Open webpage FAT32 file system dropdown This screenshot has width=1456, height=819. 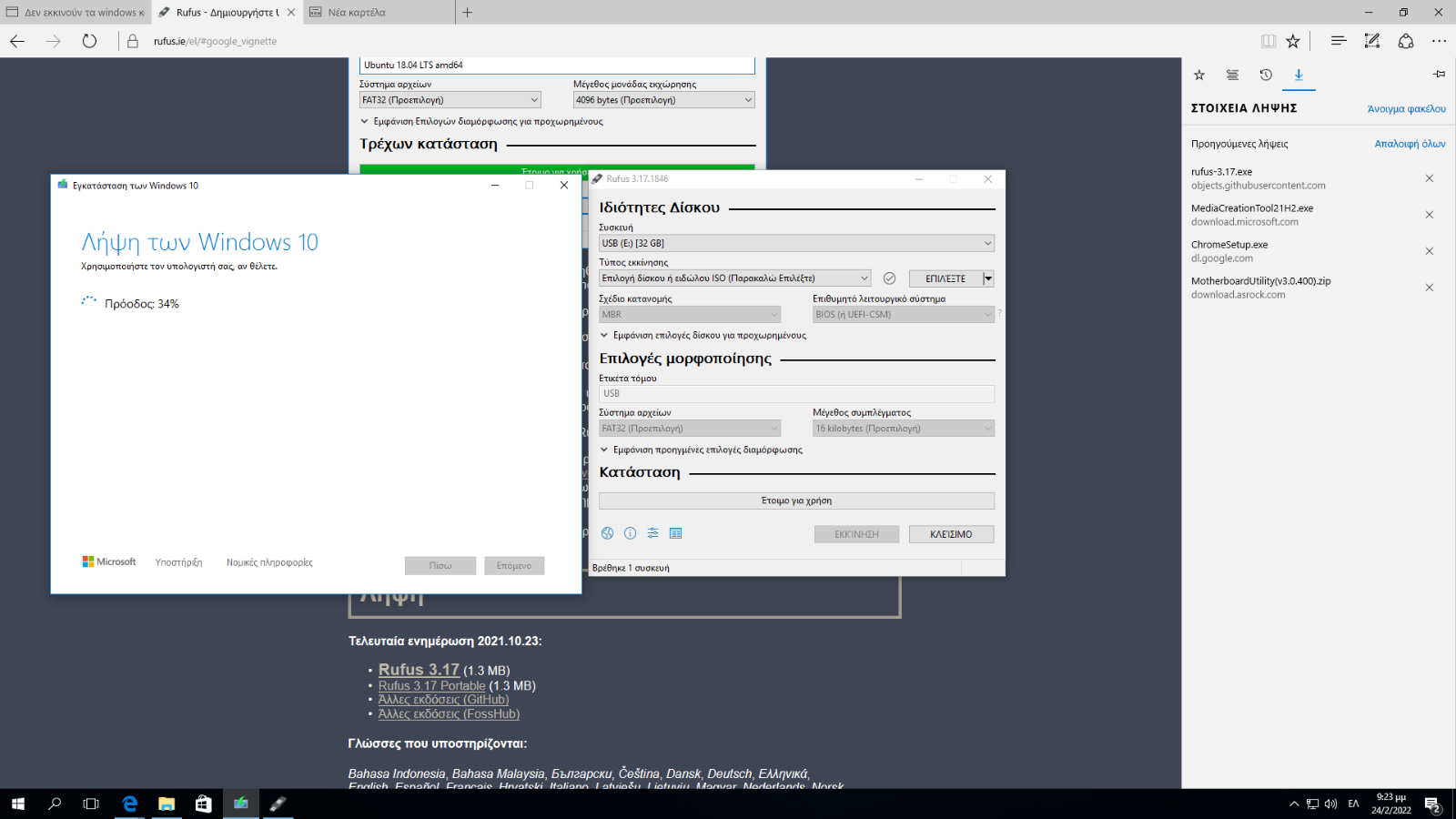(450, 100)
